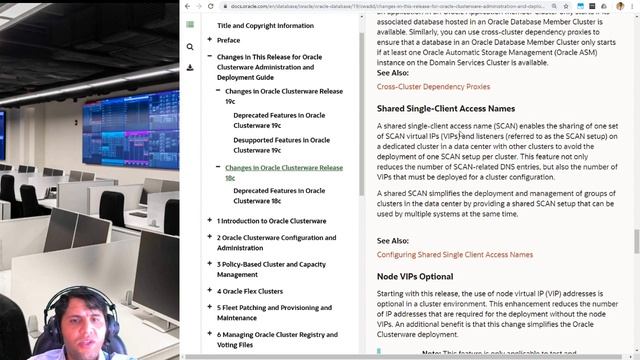Screen dimensions: 640x360
Task: Open Deprecated Features in Oracle Clusterware 18c
Action: click(279, 196)
